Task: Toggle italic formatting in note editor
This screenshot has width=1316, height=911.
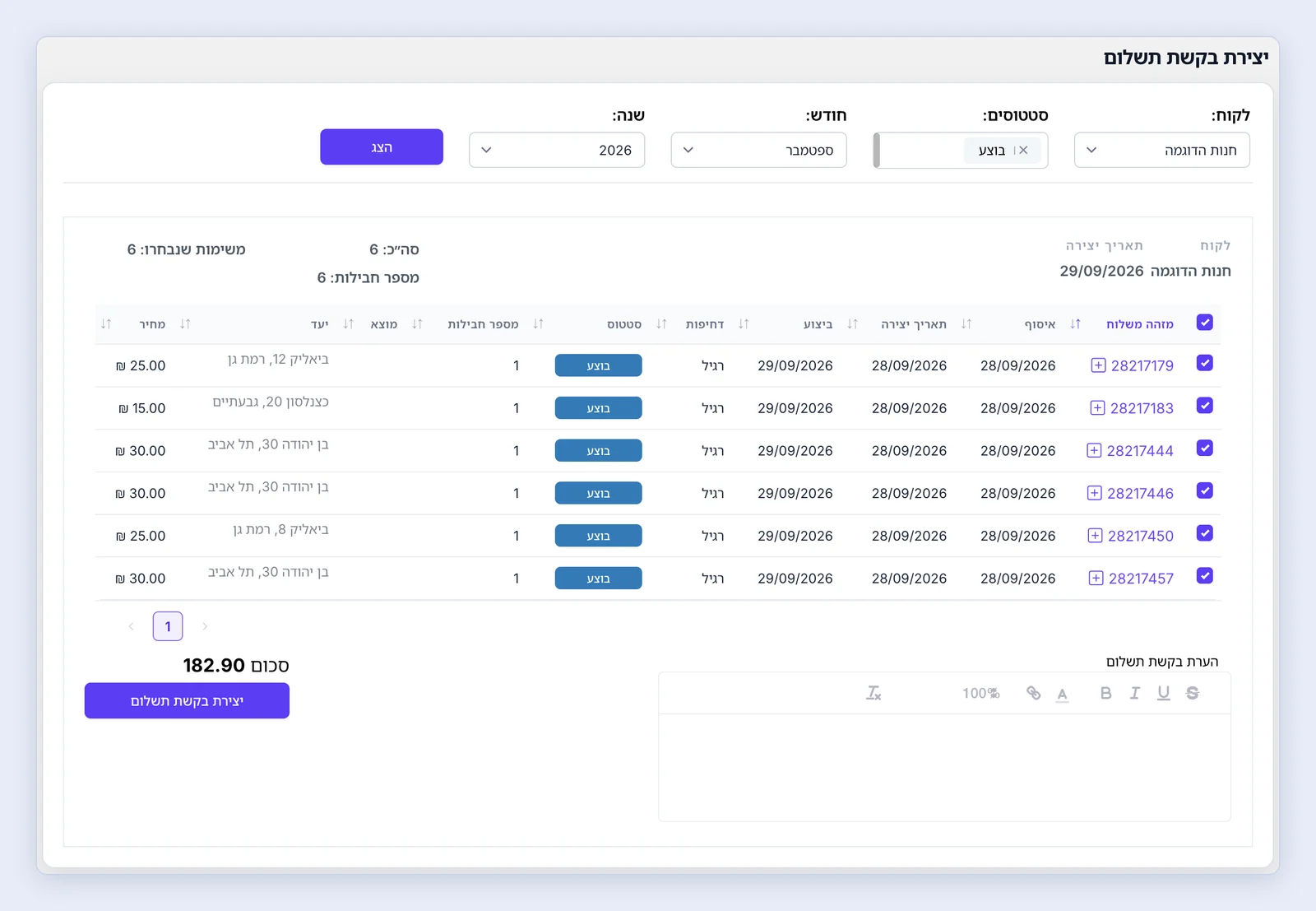Action: pyautogui.click(x=1134, y=693)
